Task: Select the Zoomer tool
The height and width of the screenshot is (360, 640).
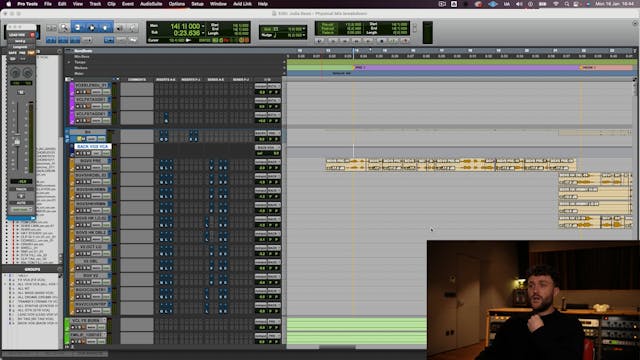Action: [x=64, y=28]
